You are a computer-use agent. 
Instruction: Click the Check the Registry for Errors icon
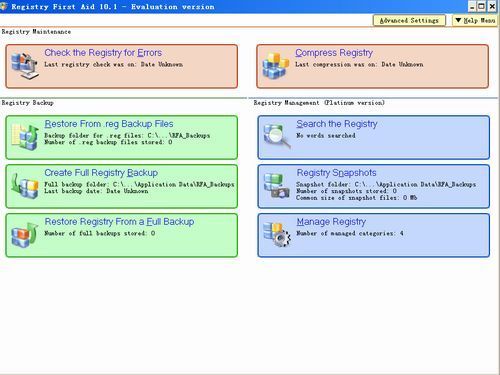[25, 65]
